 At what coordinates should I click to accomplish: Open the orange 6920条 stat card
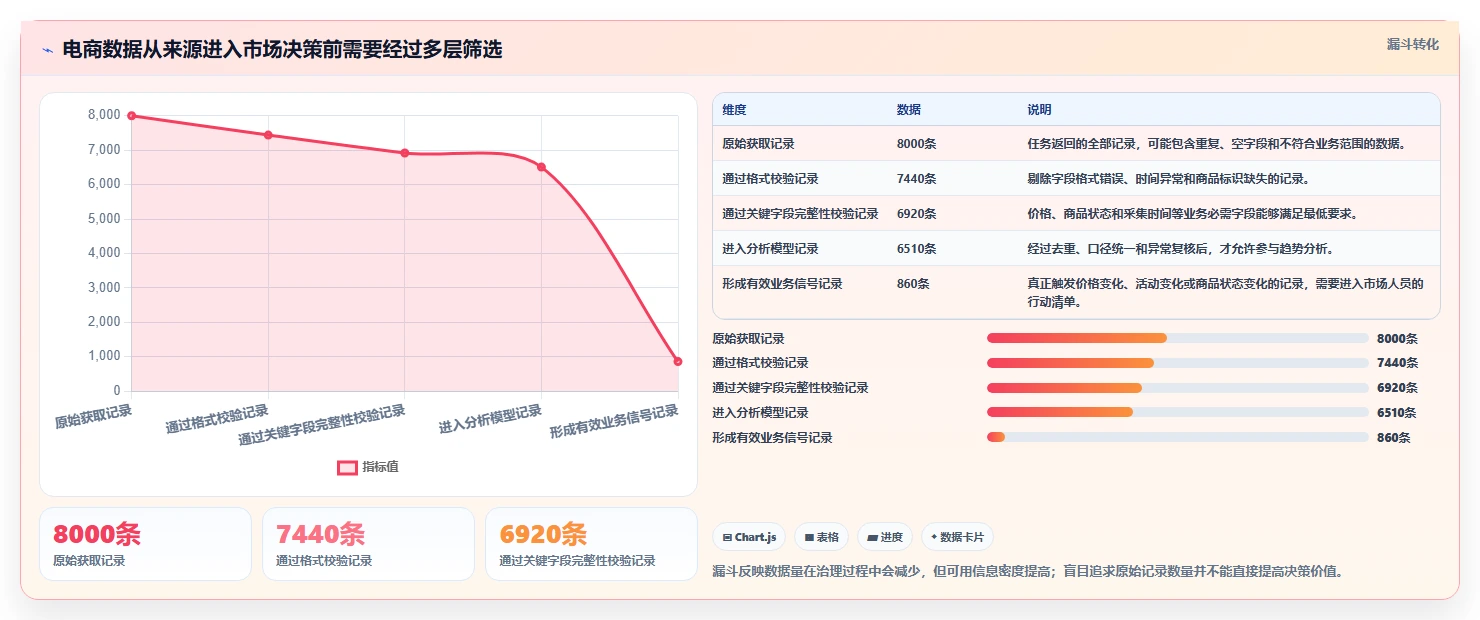pyautogui.click(x=591, y=544)
